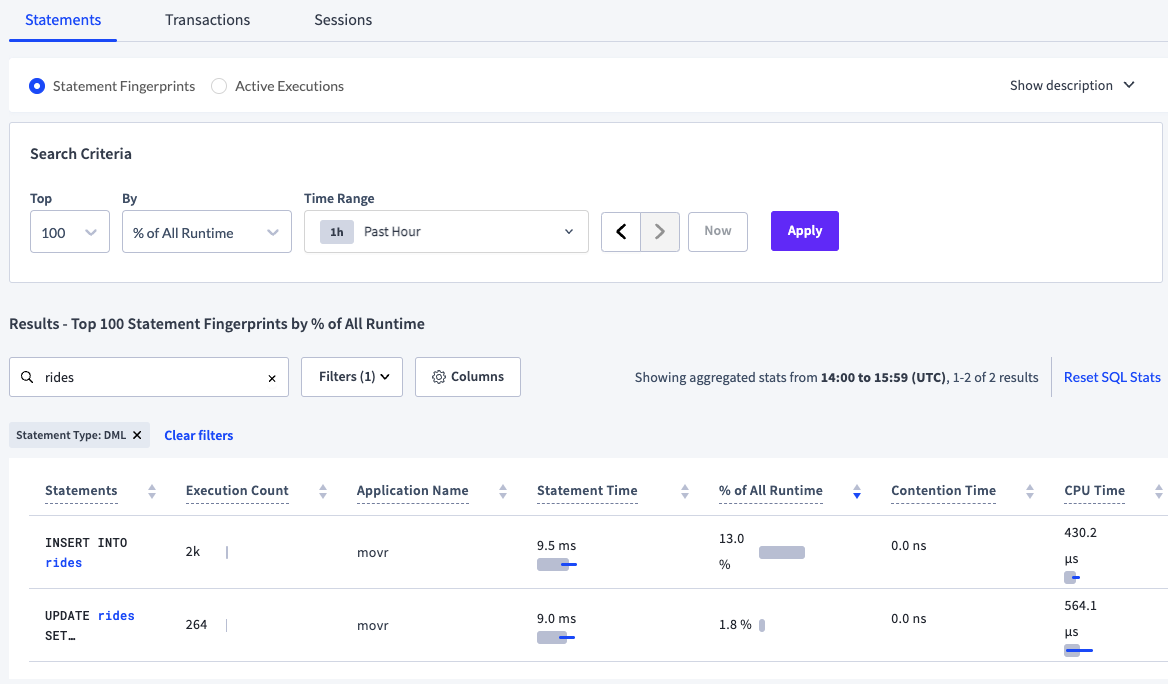Sort by Contention Time column sort icon
Screen dimensions: 1168x684
click(x=1030, y=491)
